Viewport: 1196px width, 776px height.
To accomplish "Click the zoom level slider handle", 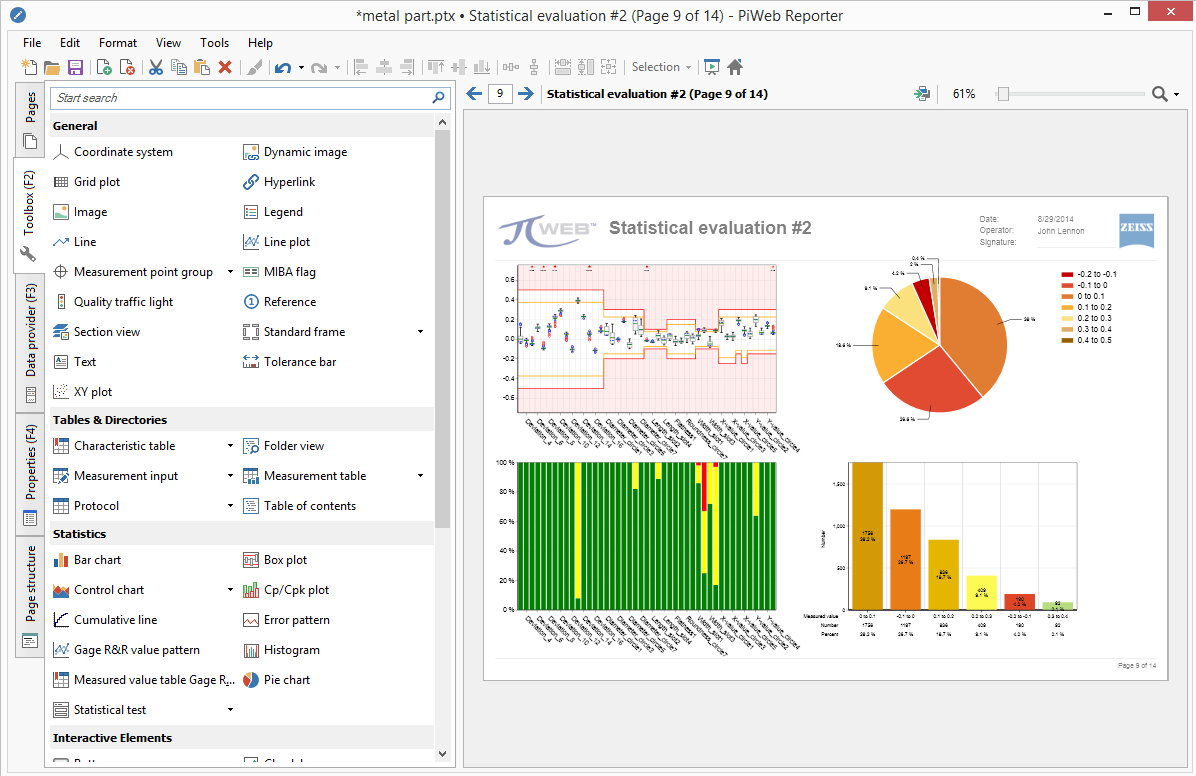I will pyautogui.click(x=1003, y=94).
